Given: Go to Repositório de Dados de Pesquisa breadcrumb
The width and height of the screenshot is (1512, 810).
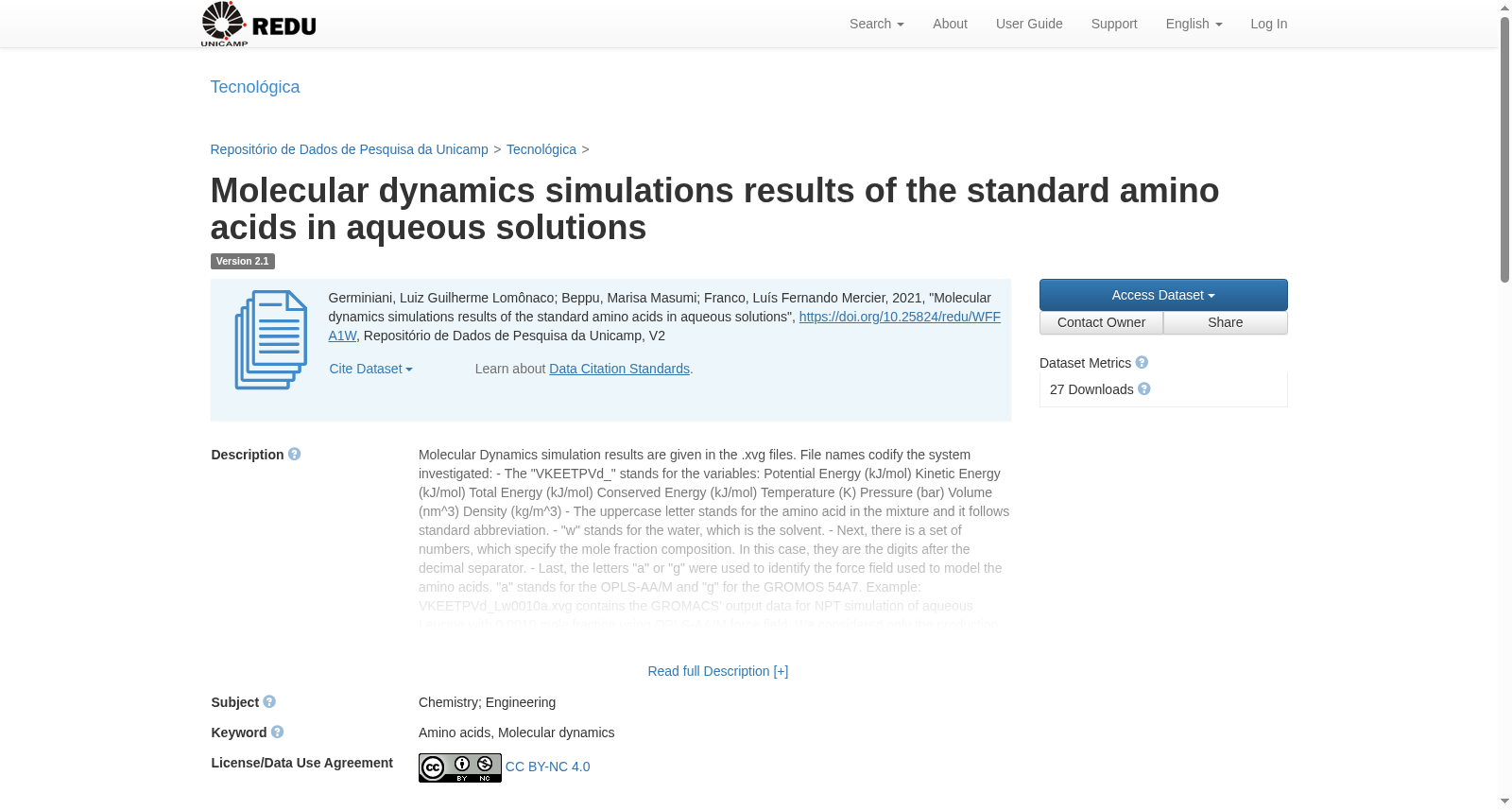Looking at the screenshot, I should 350,149.
